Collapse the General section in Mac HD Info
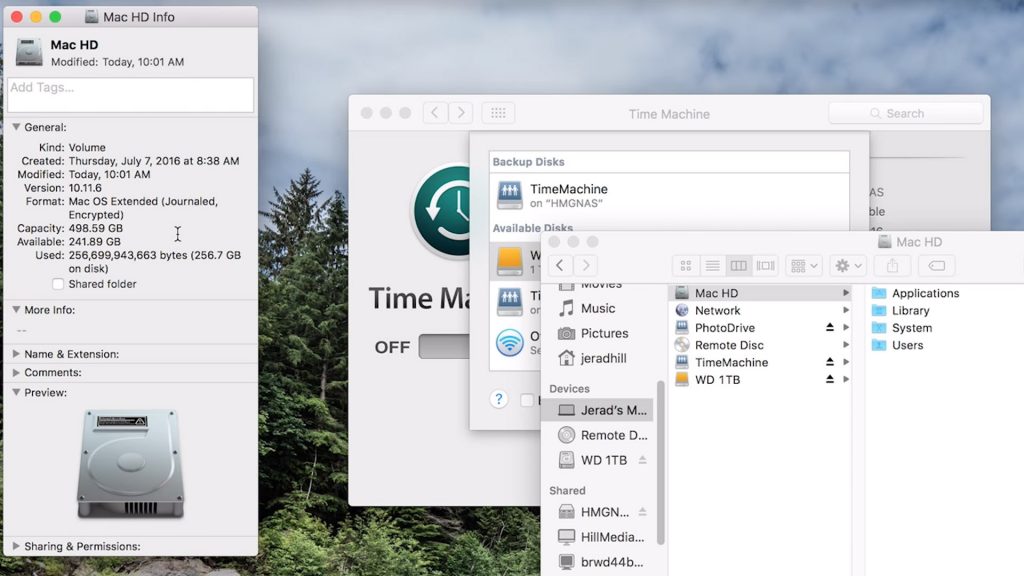1024x576 pixels. [16, 127]
